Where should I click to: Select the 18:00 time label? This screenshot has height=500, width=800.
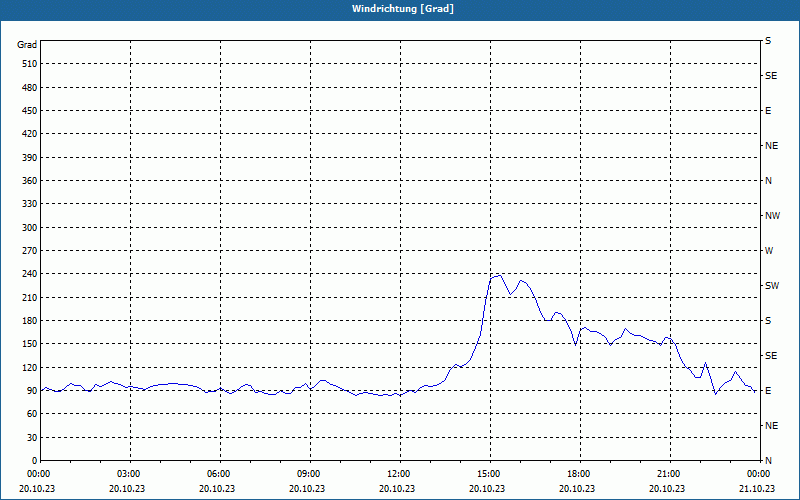[x=580, y=474]
